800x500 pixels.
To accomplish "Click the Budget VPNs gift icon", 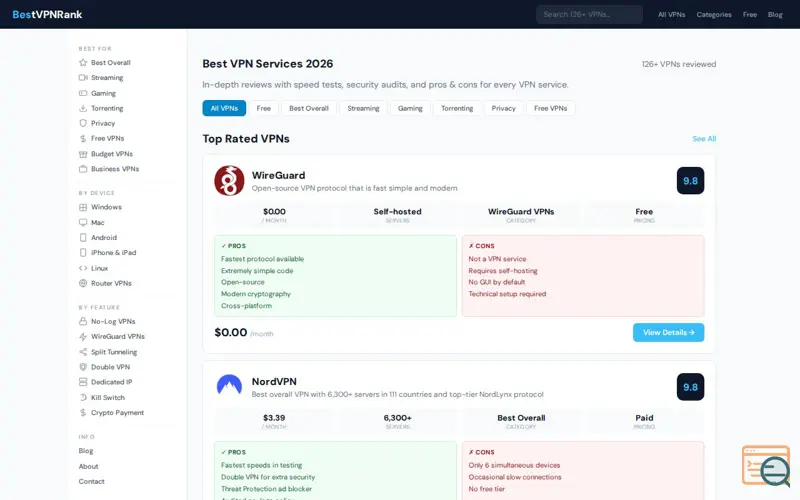I will pyautogui.click(x=83, y=154).
